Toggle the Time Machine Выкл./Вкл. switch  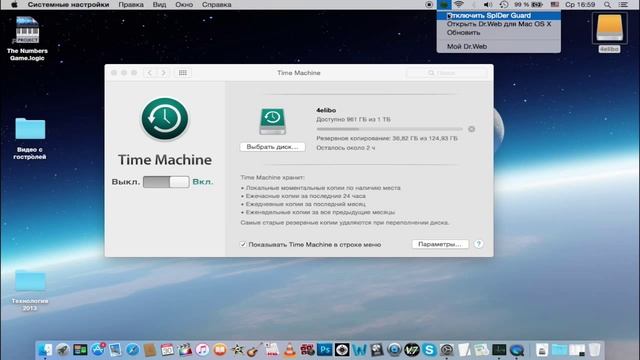point(166,182)
